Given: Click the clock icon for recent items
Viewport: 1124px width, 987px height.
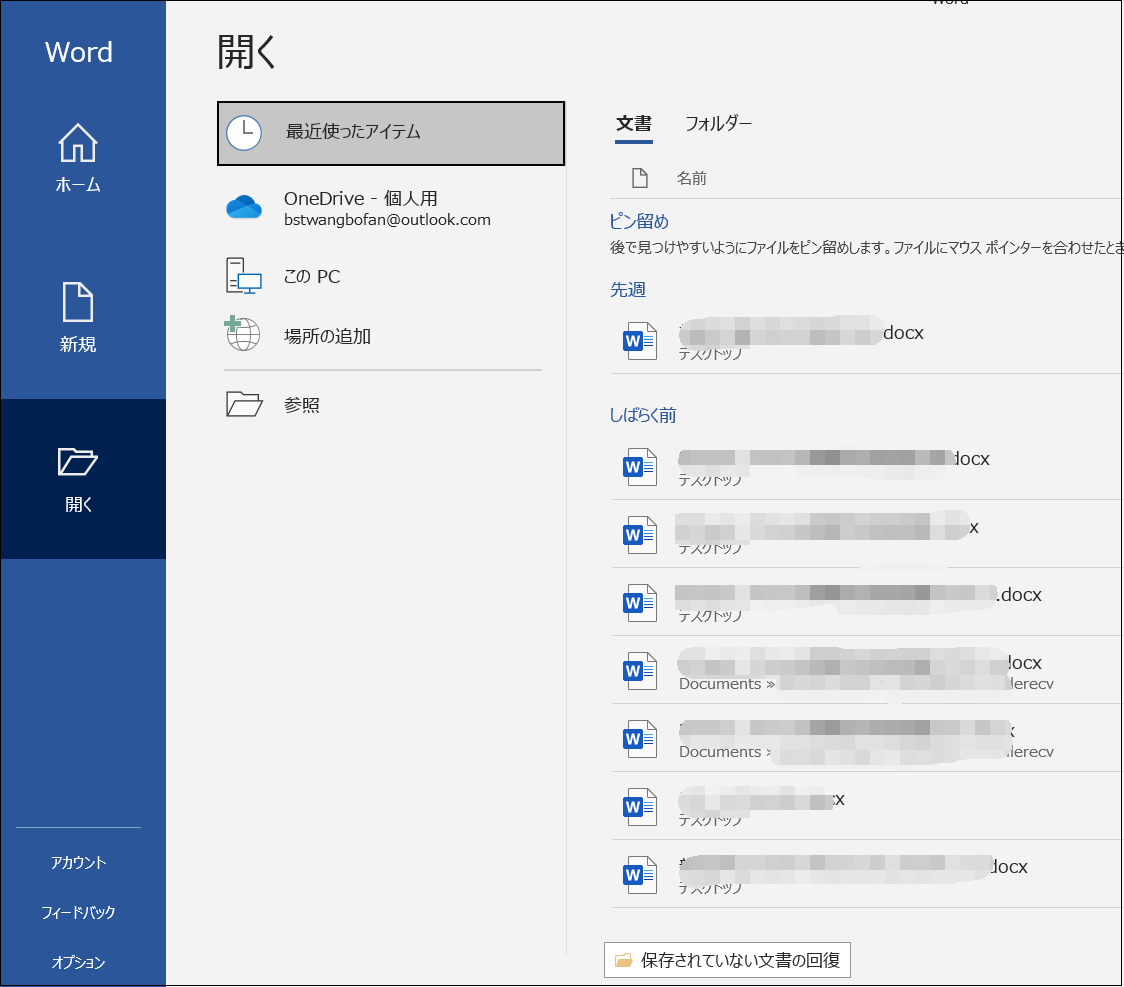Looking at the screenshot, I should point(244,132).
